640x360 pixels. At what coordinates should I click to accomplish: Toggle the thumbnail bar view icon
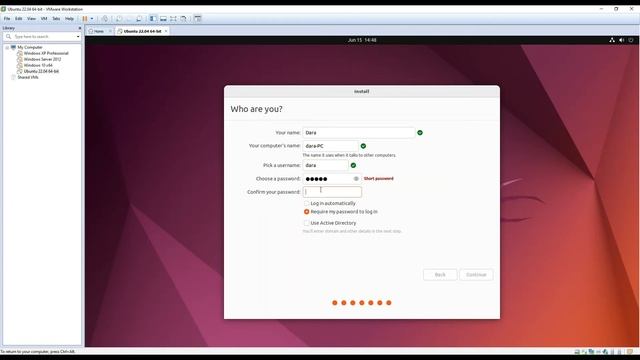(163, 19)
